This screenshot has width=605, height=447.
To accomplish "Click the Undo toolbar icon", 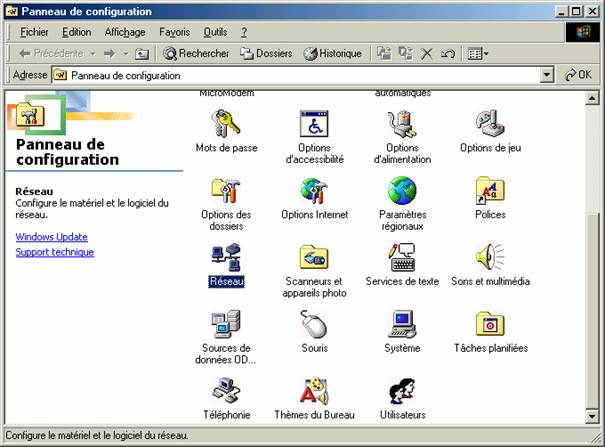I will click(x=448, y=54).
